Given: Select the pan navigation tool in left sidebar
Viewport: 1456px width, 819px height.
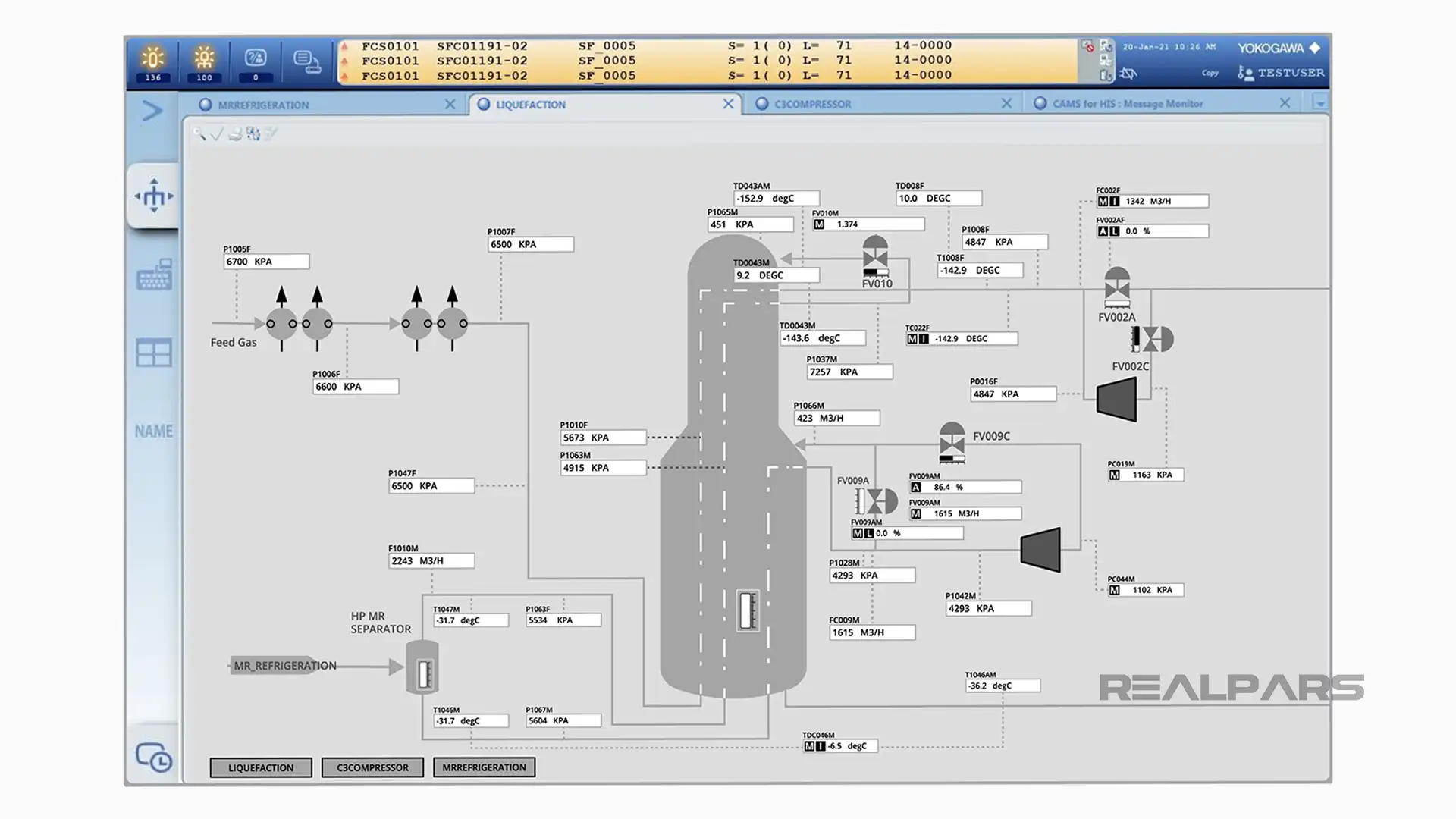Looking at the screenshot, I should pos(153,196).
